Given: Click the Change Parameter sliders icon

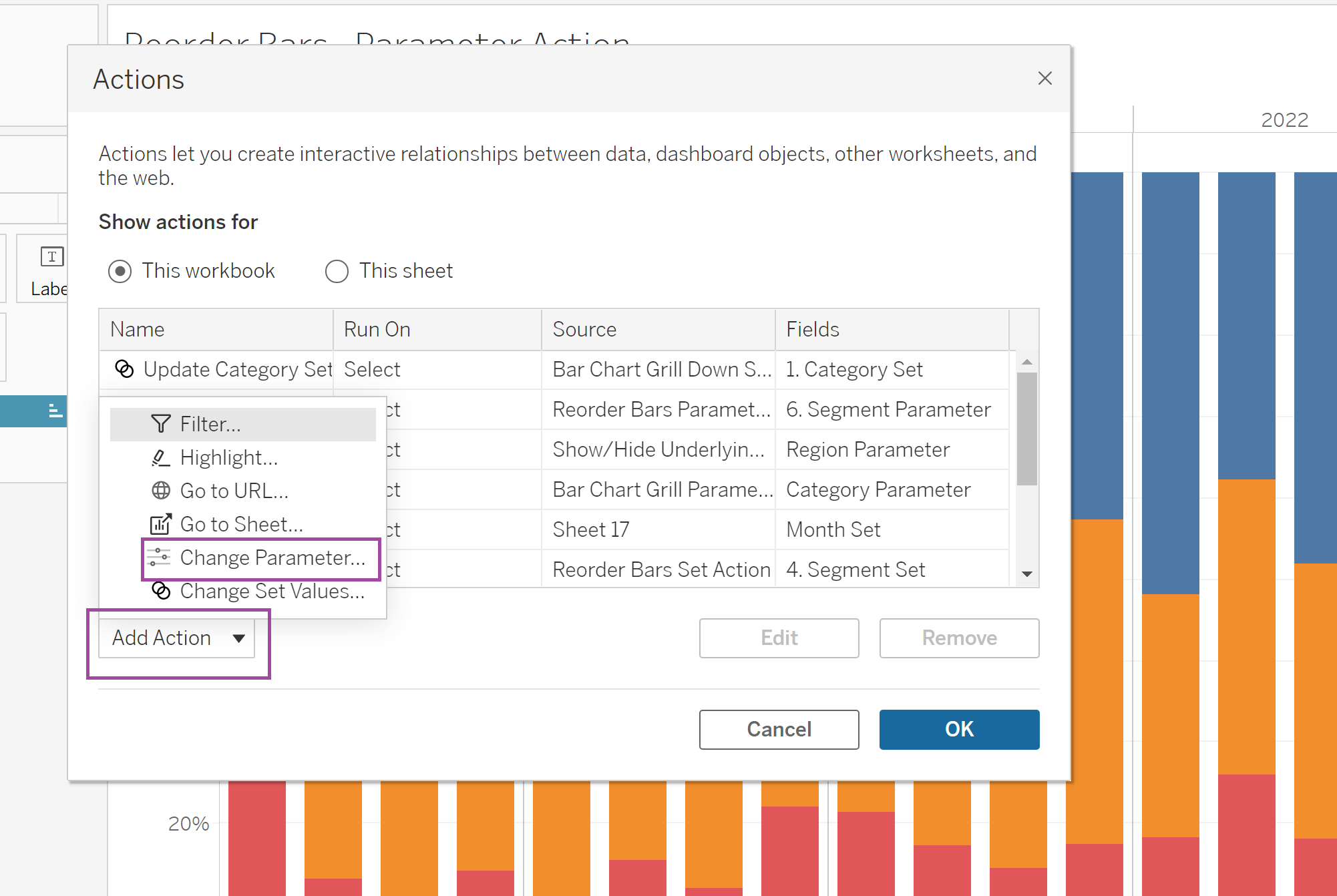Looking at the screenshot, I should coord(159,557).
